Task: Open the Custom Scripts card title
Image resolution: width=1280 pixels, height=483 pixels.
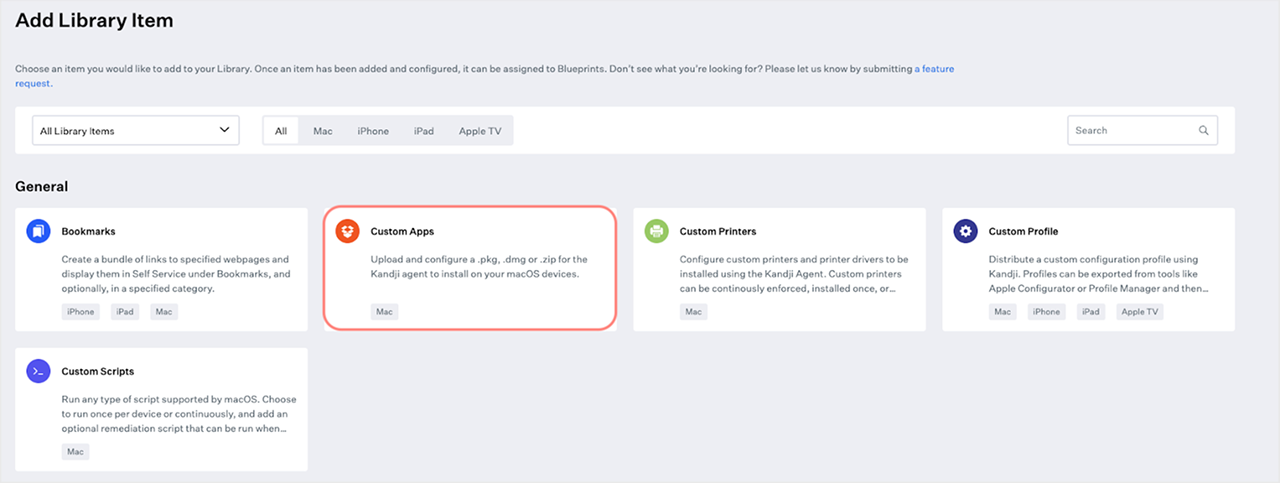Action: pos(98,371)
